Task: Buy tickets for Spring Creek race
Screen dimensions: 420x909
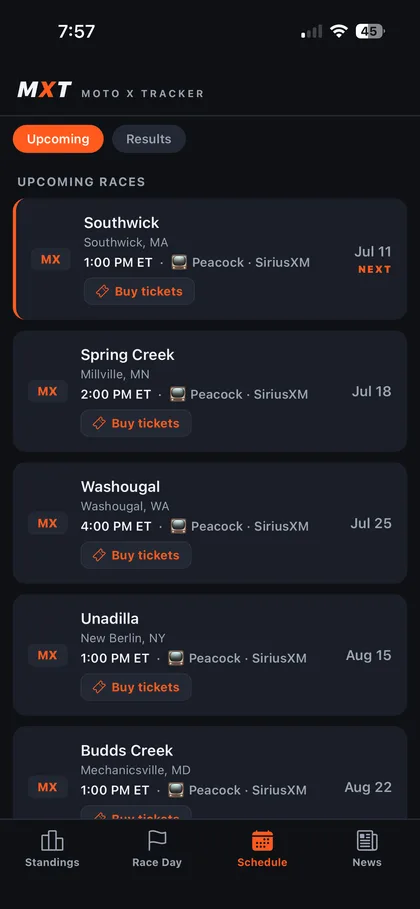Action: (136, 423)
